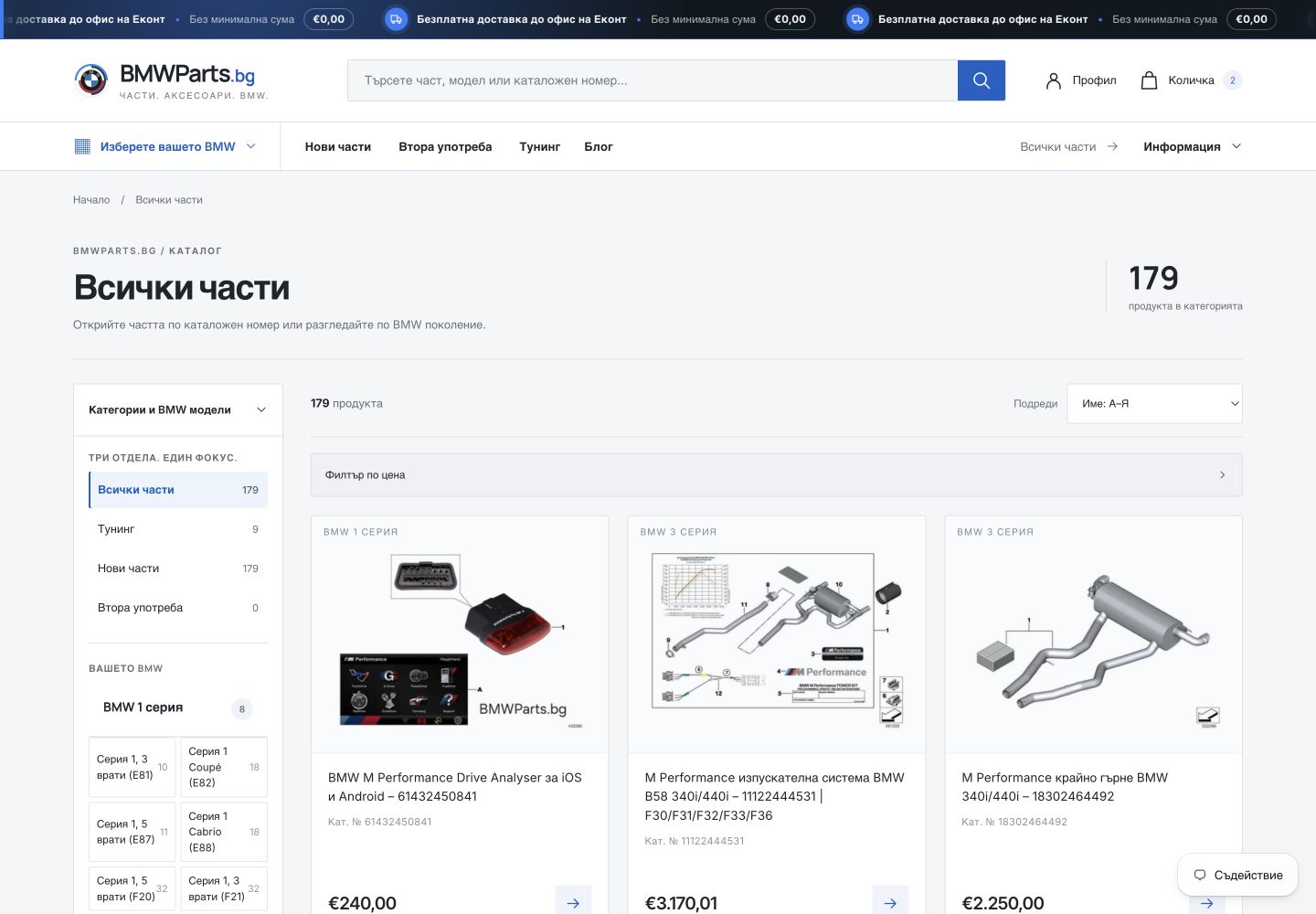1316x914 pixels.
Task: Collapse the Категории и BMW модели panel
Action: tap(178, 409)
